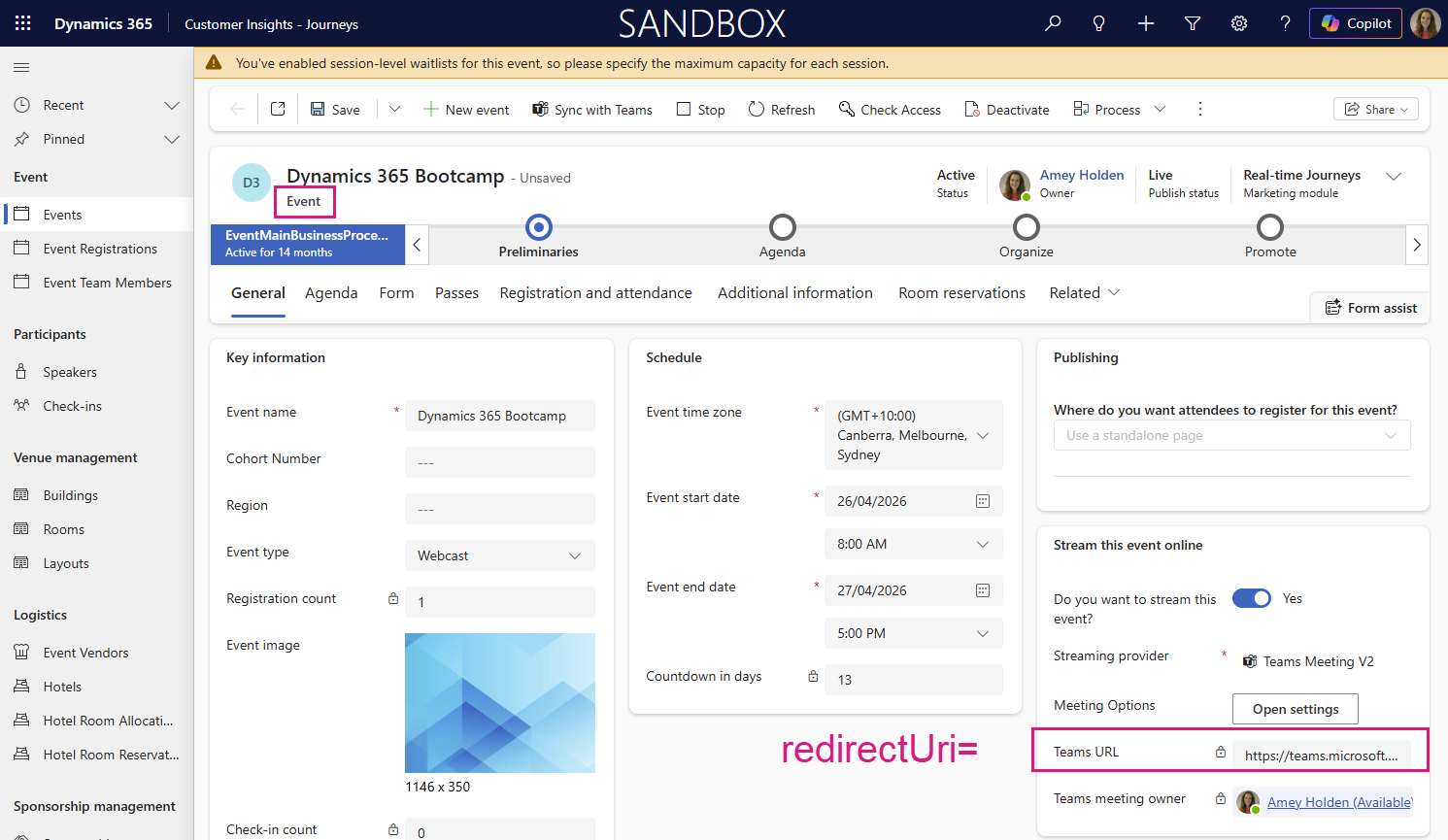
Task: Collapse process flow with left chevron
Action: click(x=417, y=245)
